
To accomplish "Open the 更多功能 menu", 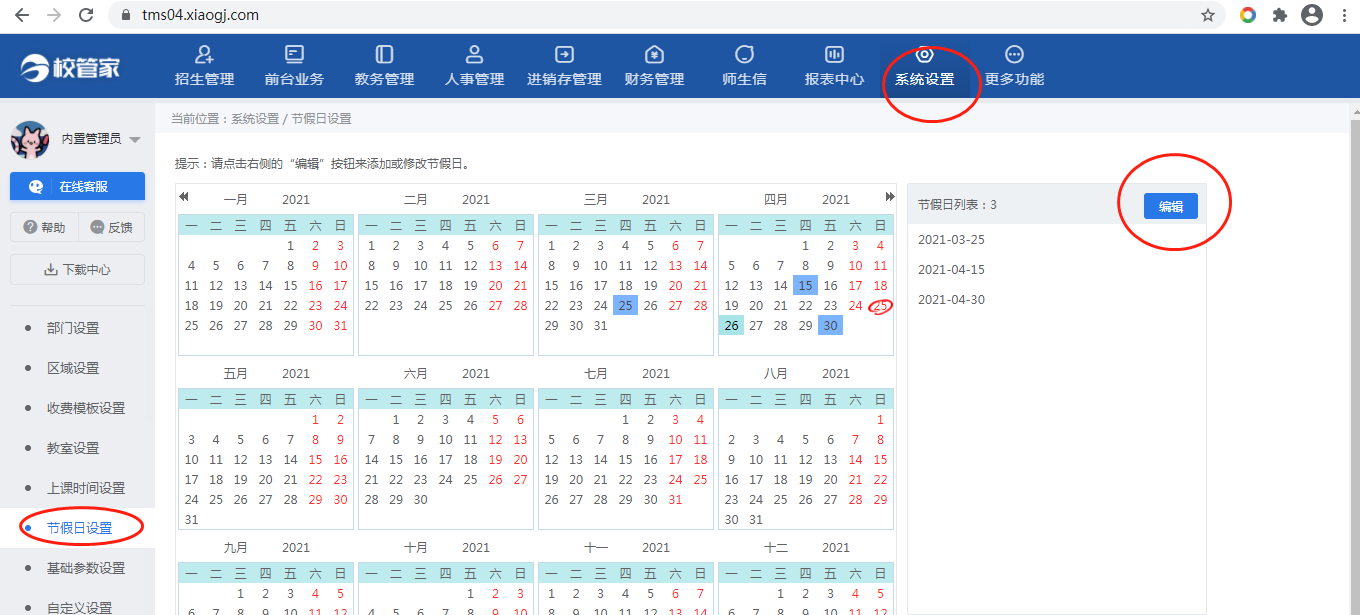I will pyautogui.click(x=1014, y=66).
